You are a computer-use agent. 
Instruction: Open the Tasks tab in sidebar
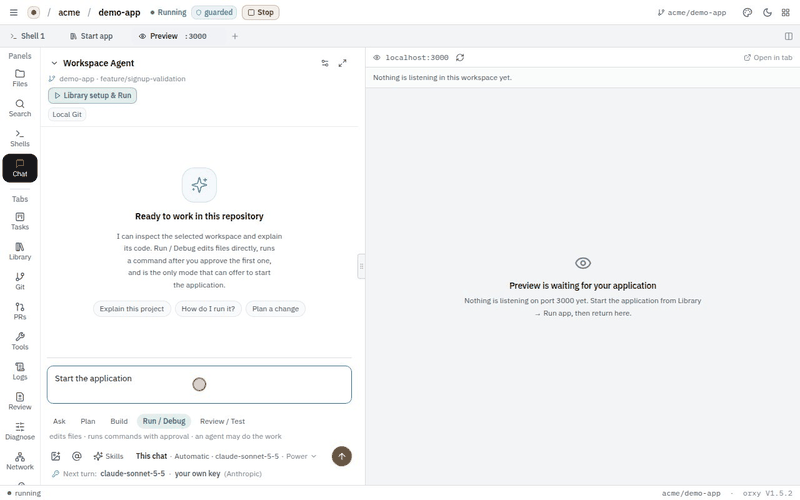pos(20,221)
